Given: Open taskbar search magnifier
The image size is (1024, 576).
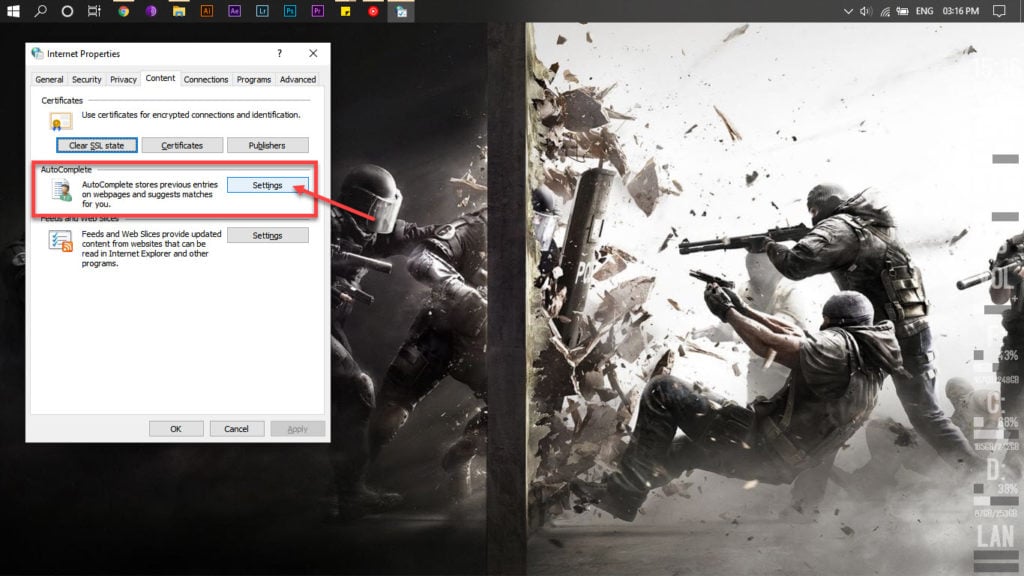Looking at the screenshot, I should [40, 11].
